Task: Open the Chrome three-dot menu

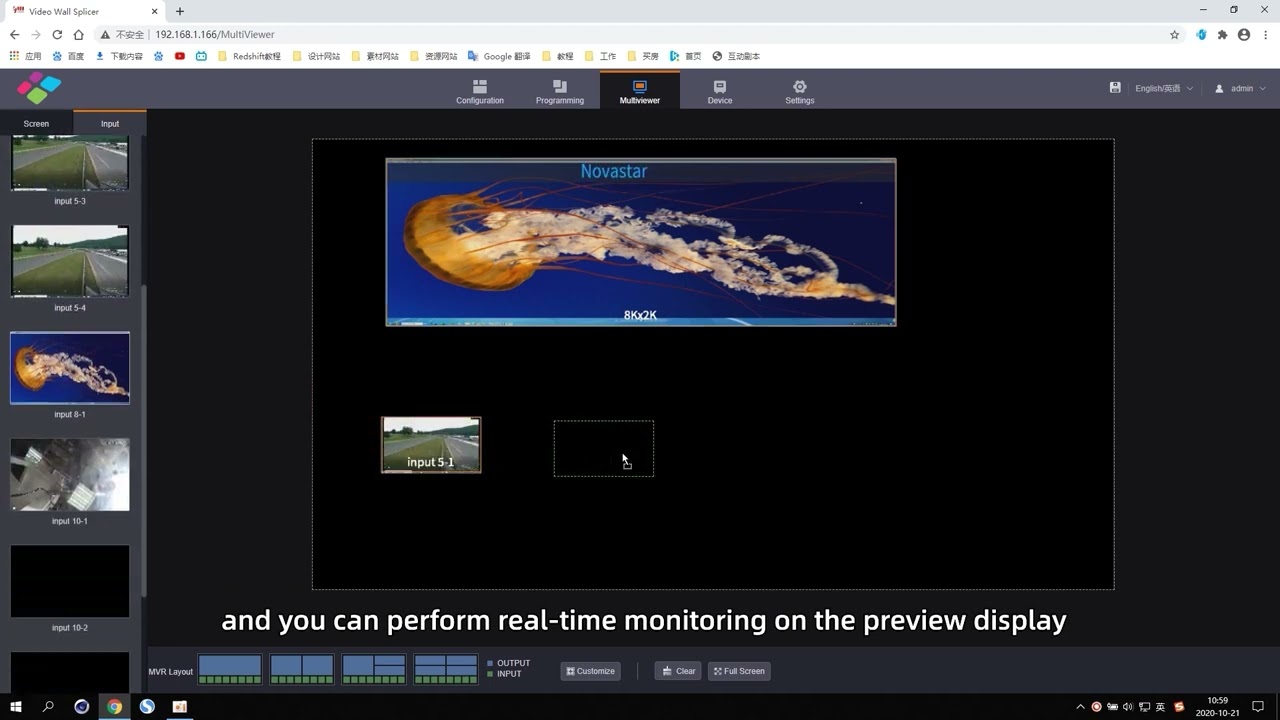Action: tap(1265, 34)
